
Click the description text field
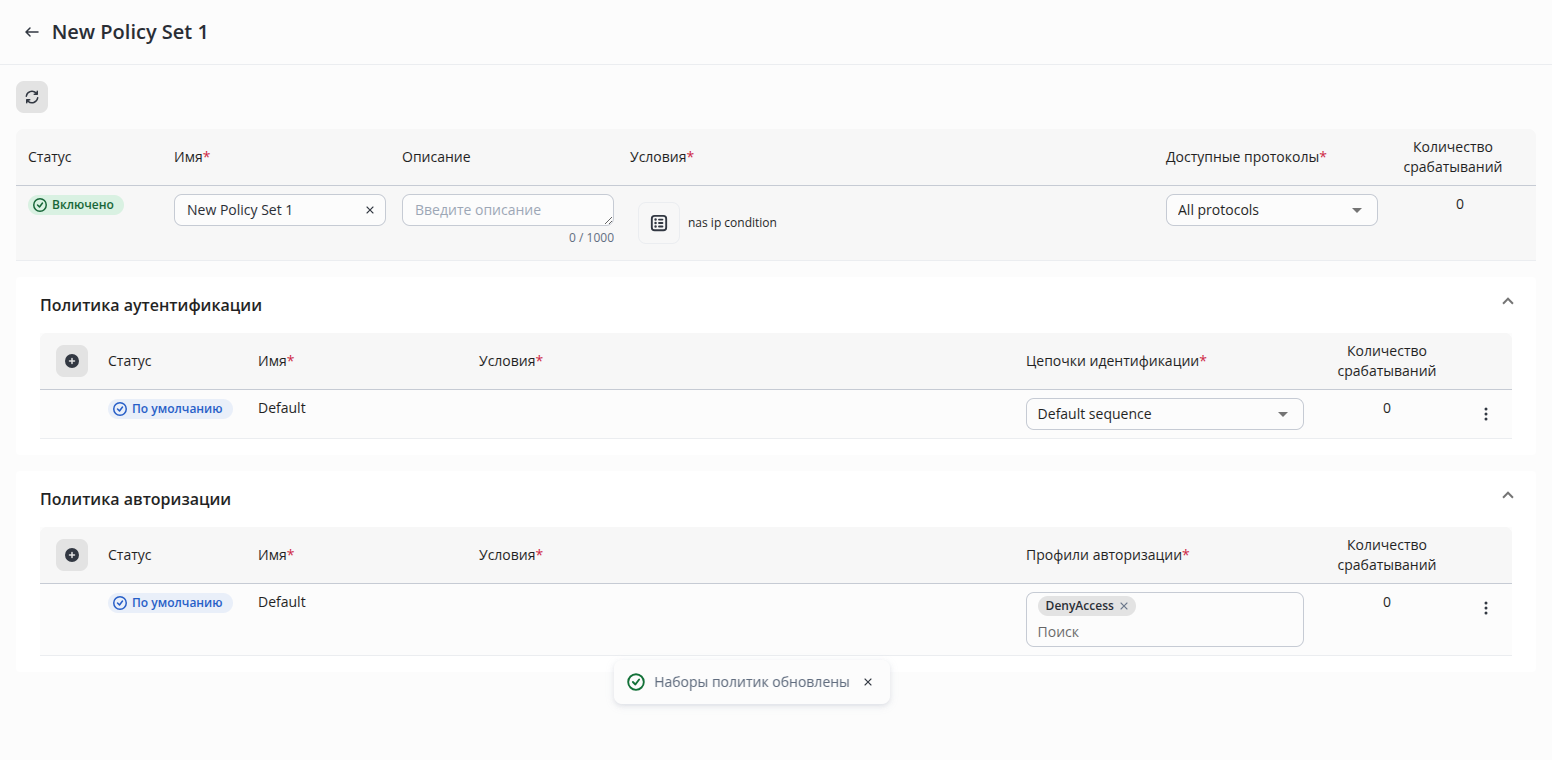[507, 210]
